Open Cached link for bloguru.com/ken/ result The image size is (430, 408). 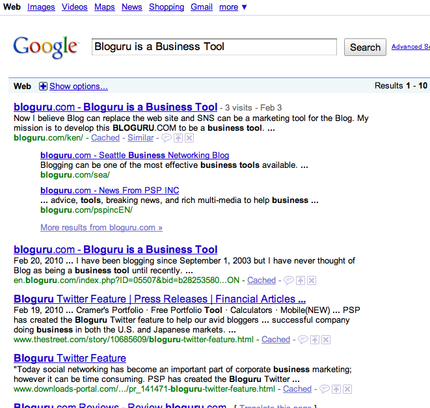click(x=105, y=138)
